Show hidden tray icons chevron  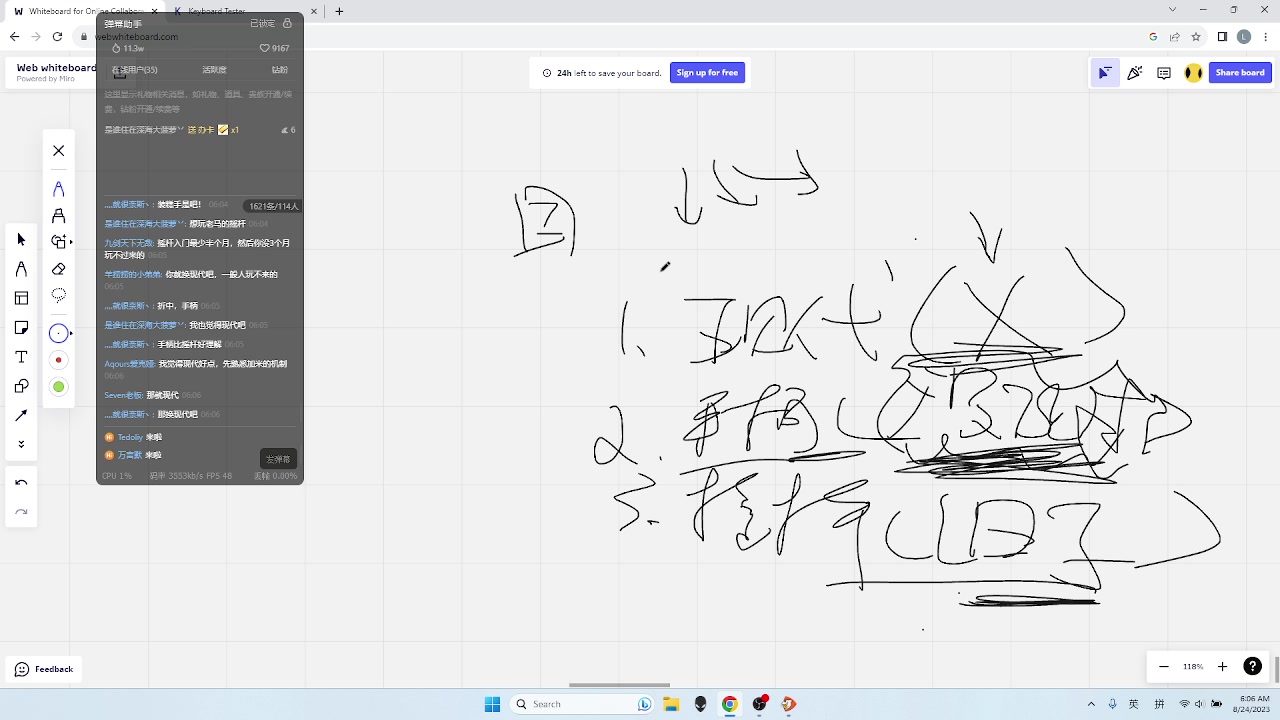pos(1092,704)
